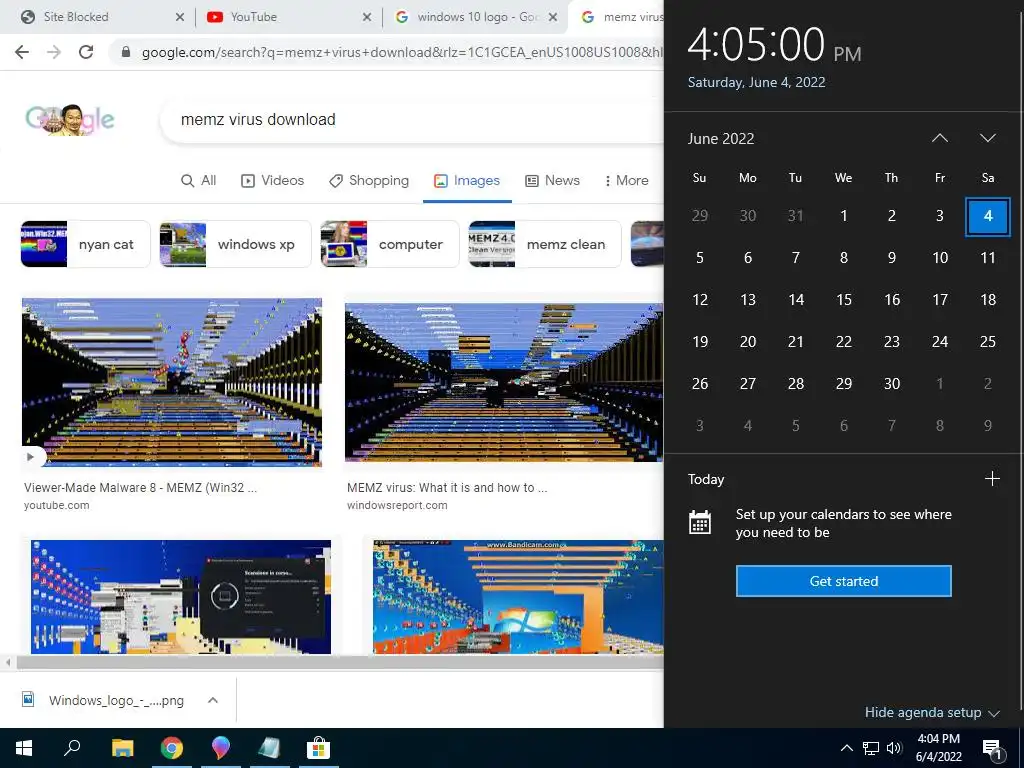Open the volume tray icon
The width and height of the screenshot is (1024, 768).
894,748
